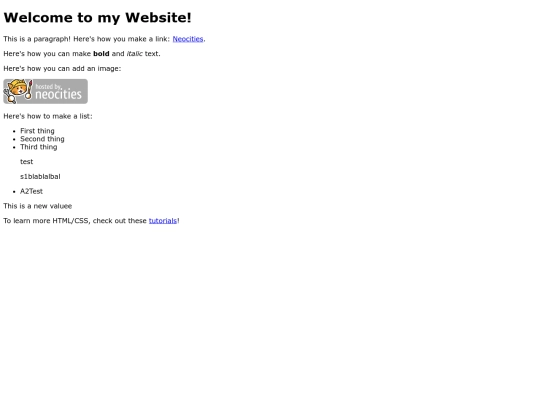This screenshot has height=405, width=540.
Task: Follow the tutorials link
Action: pos(163,221)
